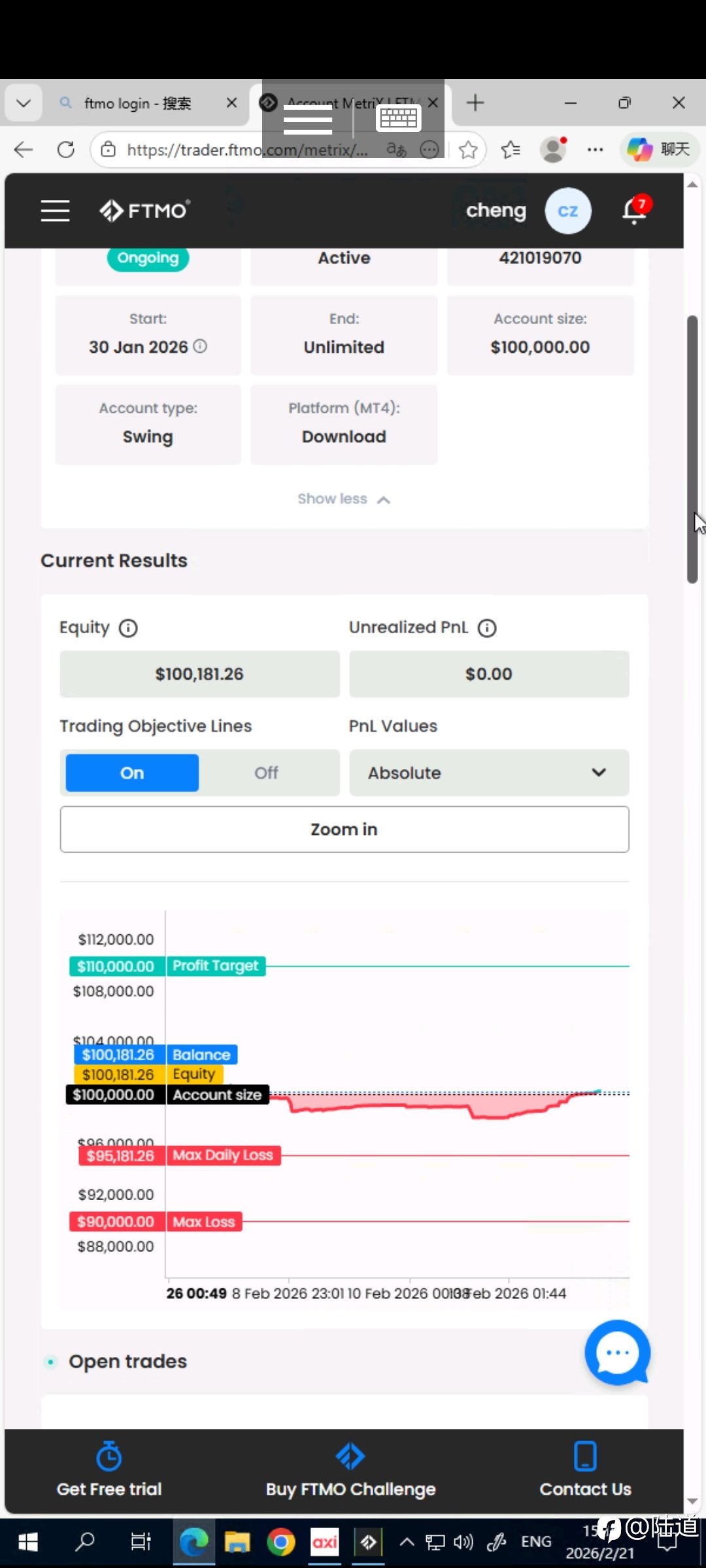
Task: Collapse details with Show less
Action: click(344, 499)
